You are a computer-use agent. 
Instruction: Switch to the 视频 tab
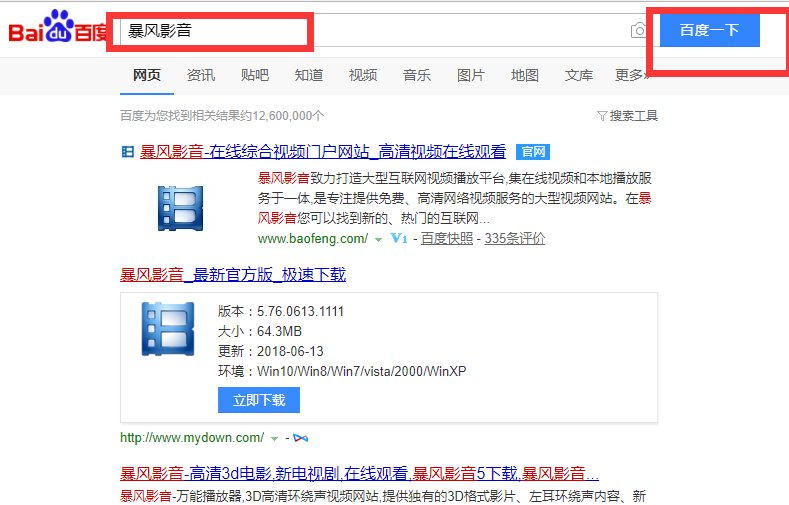363,75
